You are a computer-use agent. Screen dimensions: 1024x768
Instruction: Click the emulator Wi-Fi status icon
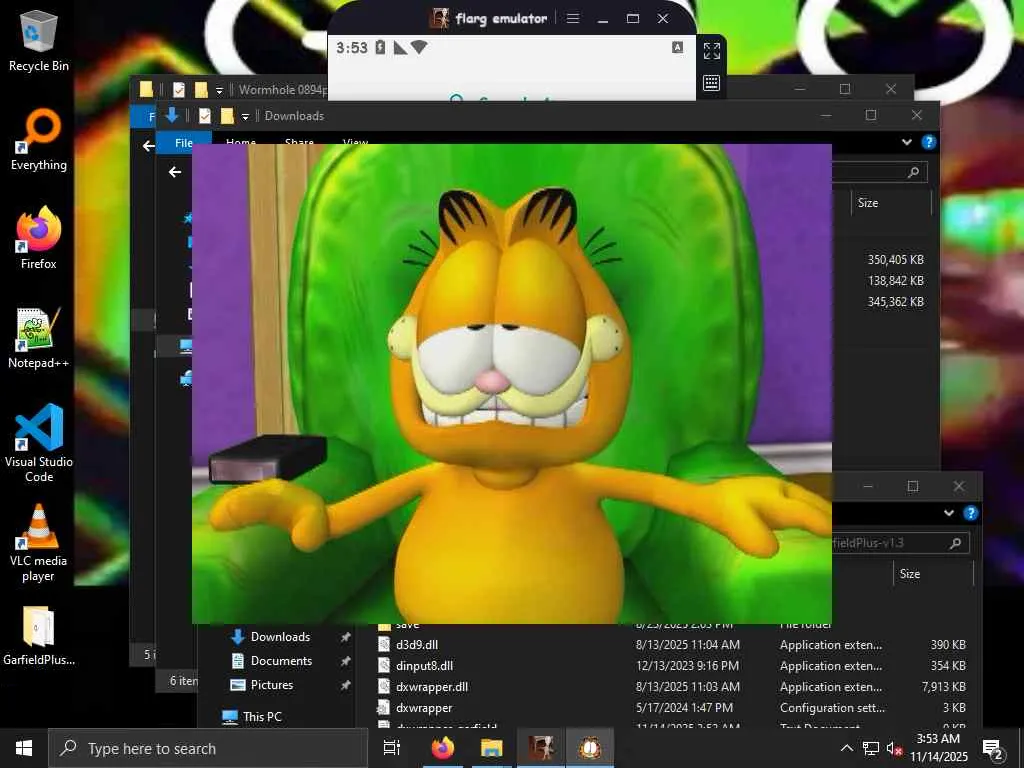[419, 47]
